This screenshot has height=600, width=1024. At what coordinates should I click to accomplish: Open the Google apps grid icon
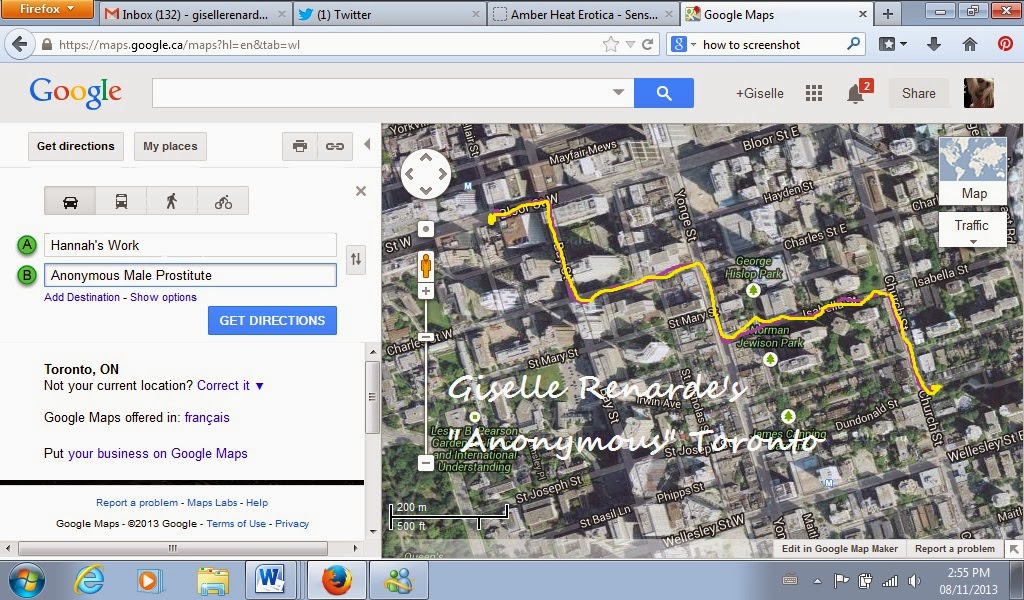click(x=814, y=93)
